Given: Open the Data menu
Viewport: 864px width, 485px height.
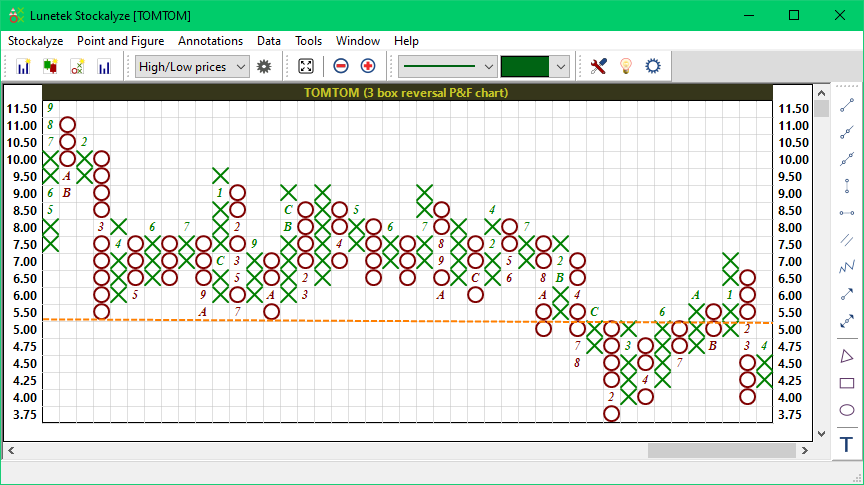Looking at the screenshot, I should pos(269,41).
